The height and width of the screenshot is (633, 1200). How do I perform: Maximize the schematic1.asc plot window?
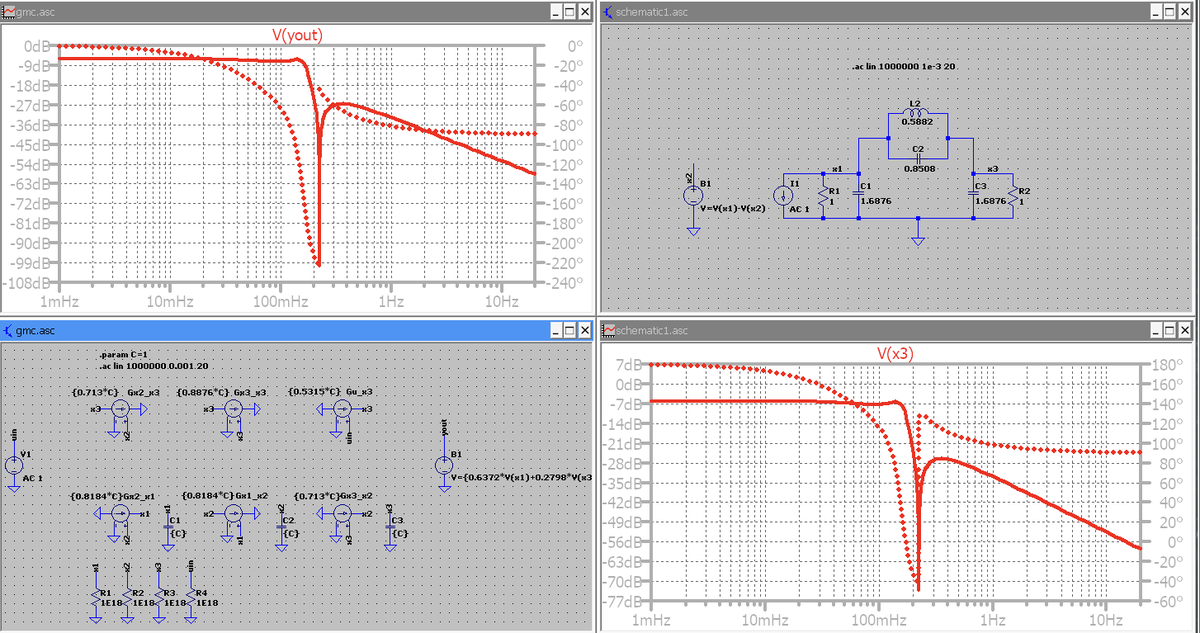(1168, 330)
